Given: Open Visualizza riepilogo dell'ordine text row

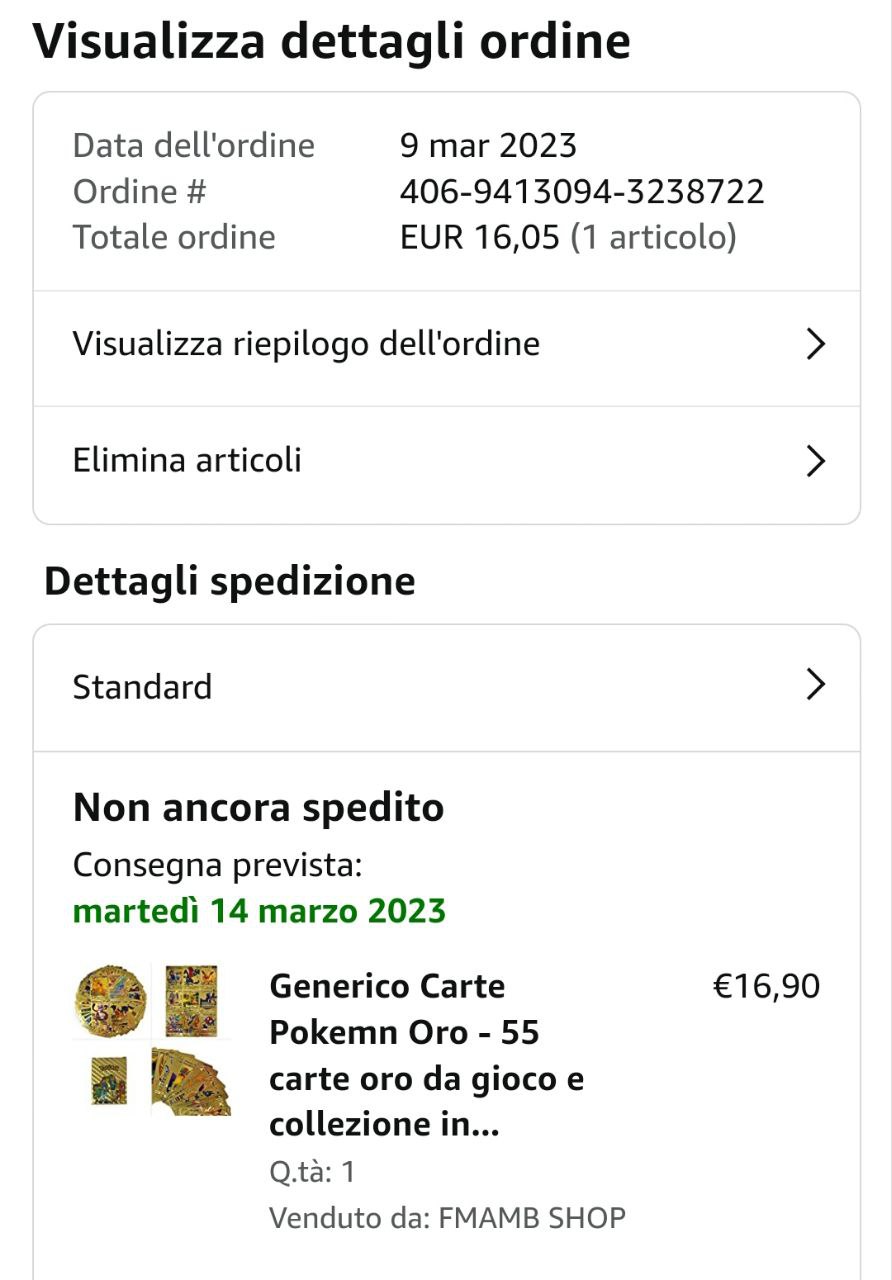Looking at the screenshot, I should pyautogui.click(x=306, y=345).
